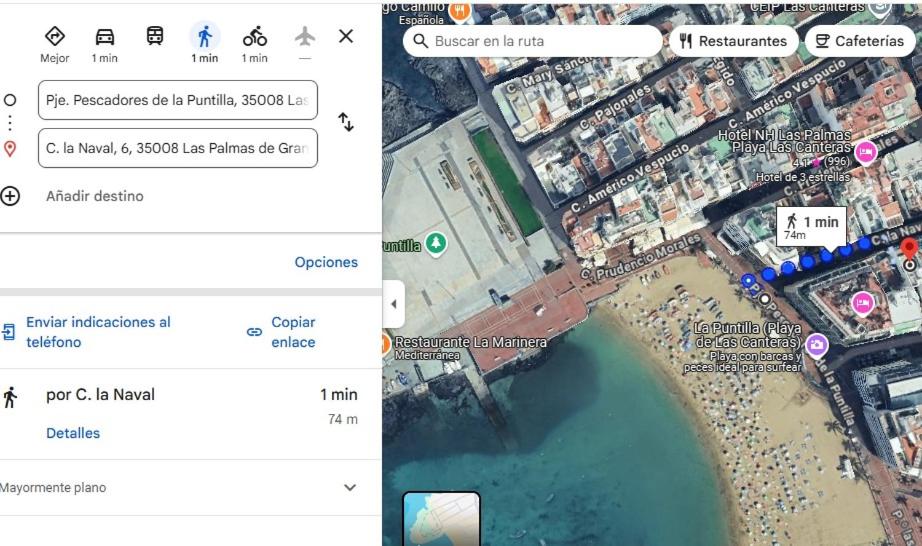Select cycling travel mode

254,37
